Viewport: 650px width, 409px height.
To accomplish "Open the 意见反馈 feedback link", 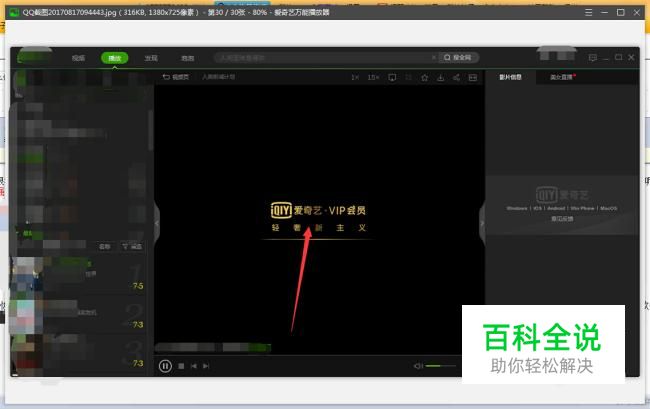I will pyautogui.click(x=562, y=219).
